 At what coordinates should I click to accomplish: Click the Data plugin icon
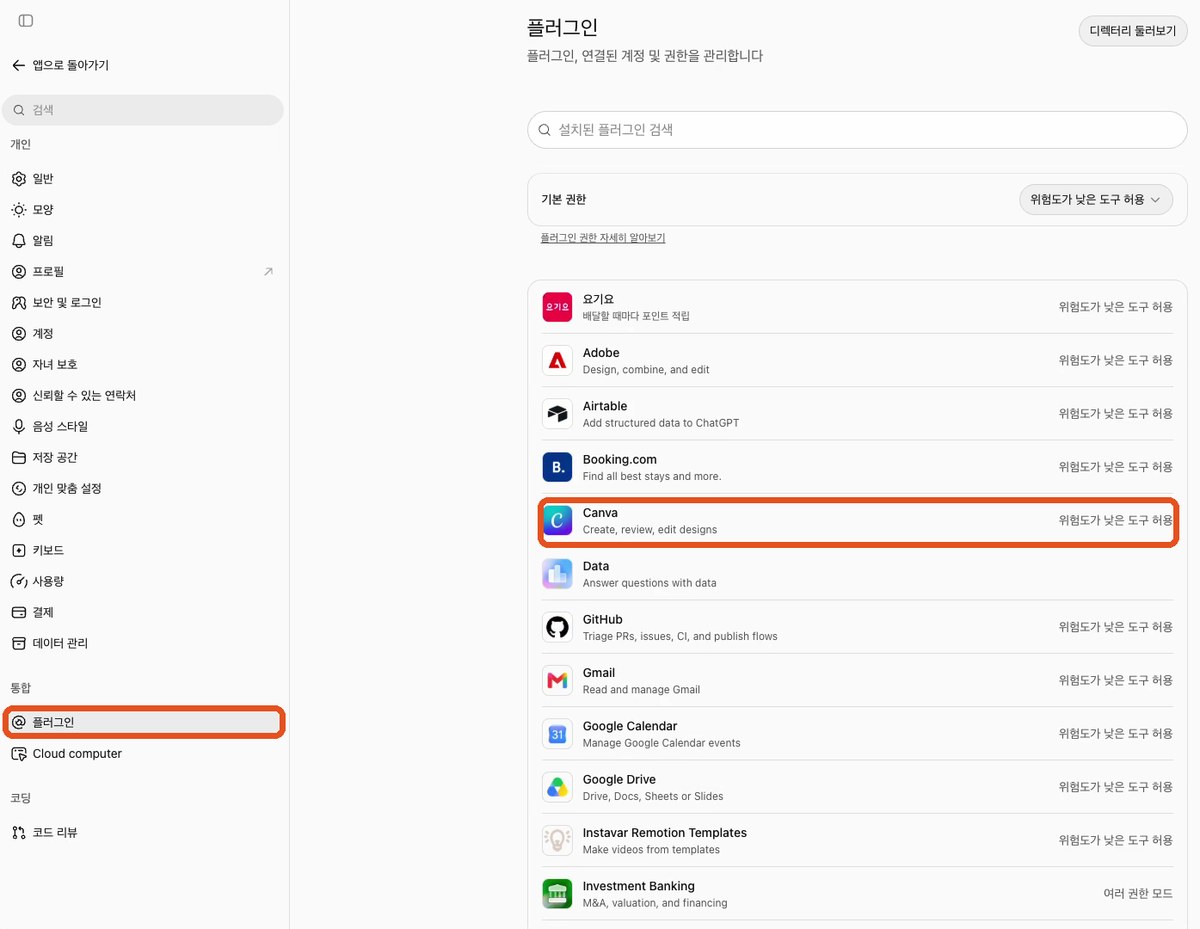[x=557, y=574]
